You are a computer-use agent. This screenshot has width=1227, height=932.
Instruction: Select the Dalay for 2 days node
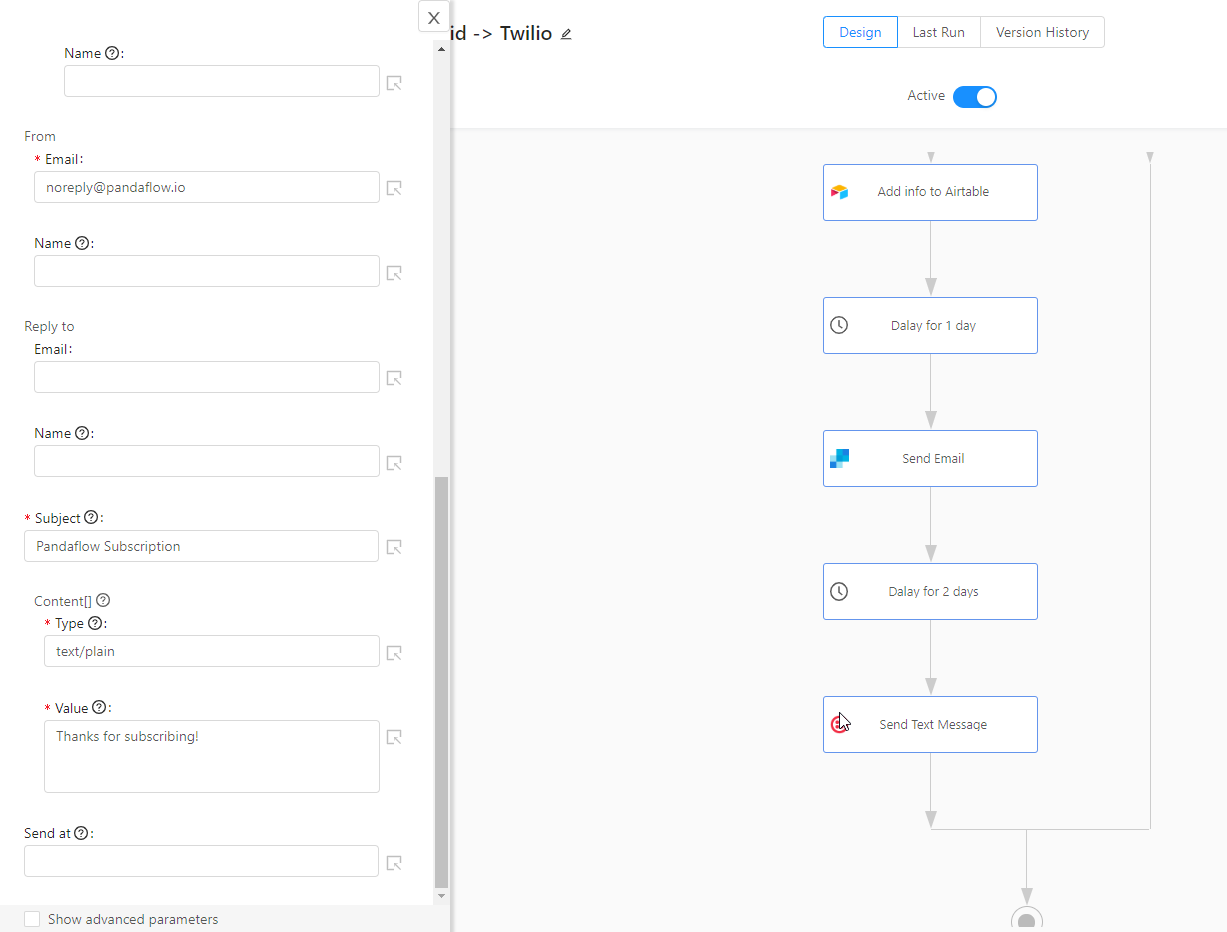point(930,591)
